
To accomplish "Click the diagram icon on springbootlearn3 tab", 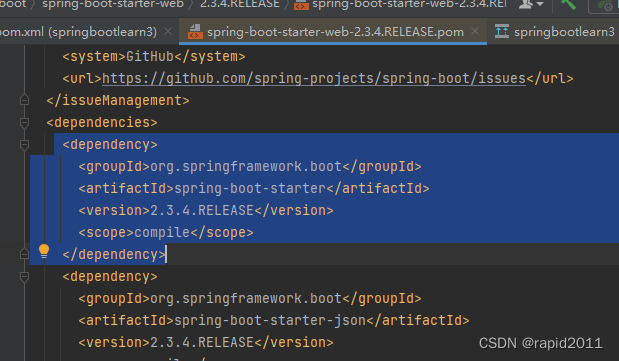I will point(502,32).
